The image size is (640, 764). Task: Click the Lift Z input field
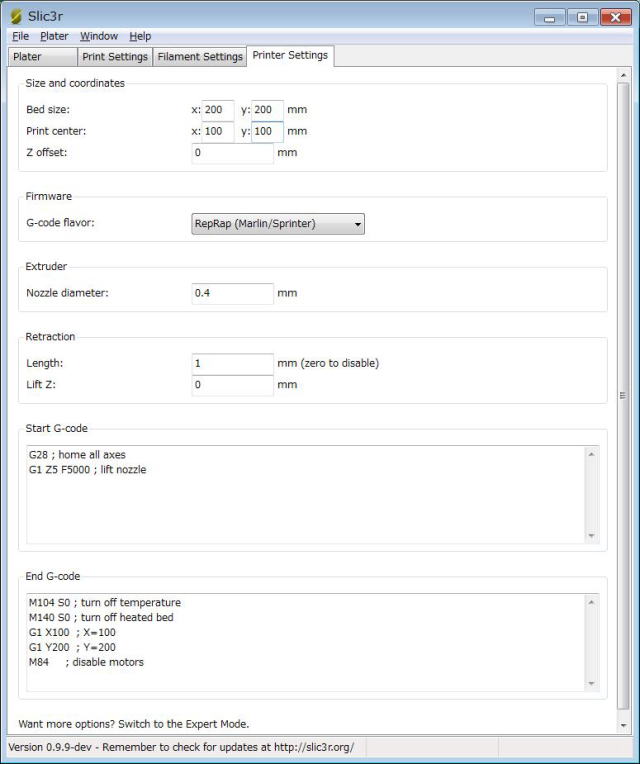[233, 385]
